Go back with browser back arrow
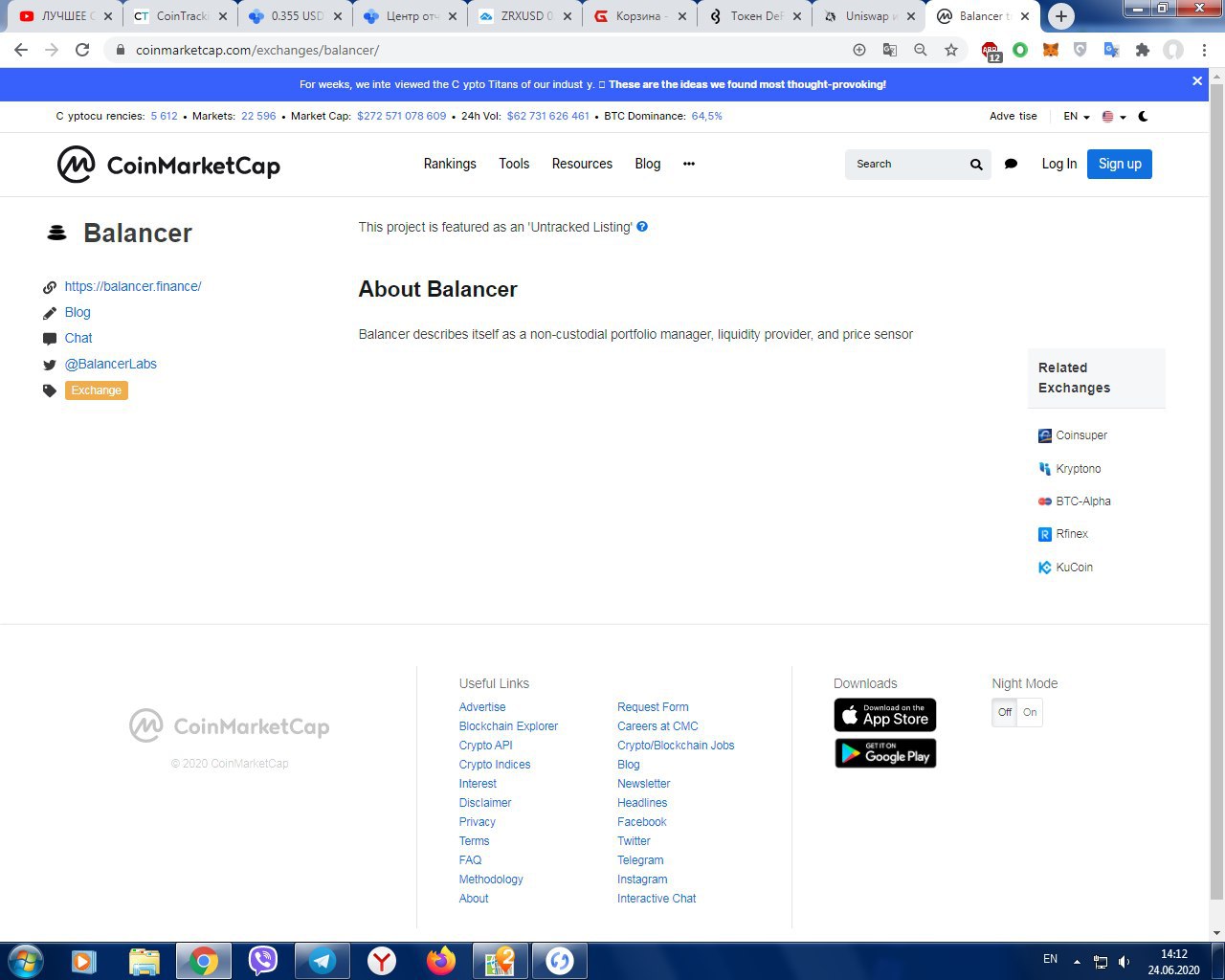Image resolution: width=1225 pixels, height=980 pixels. point(21,50)
